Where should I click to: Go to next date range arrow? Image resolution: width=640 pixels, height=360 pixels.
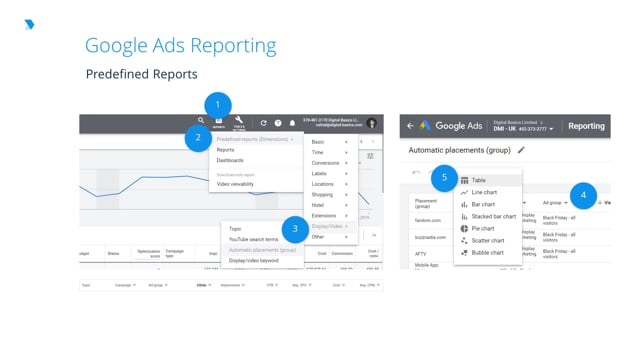coord(373,142)
